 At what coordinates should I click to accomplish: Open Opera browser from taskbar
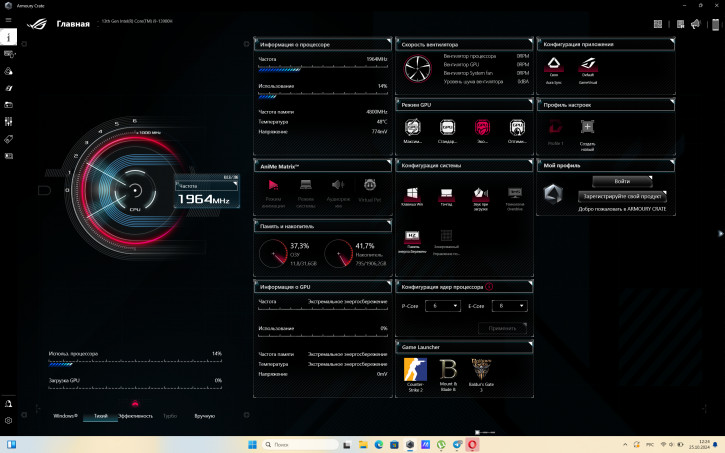(472, 445)
